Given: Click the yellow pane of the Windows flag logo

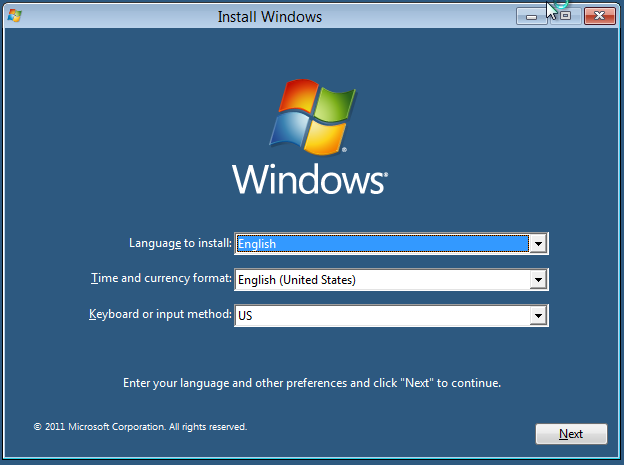Looking at the screenshot, I should click(x=324, y=137).
